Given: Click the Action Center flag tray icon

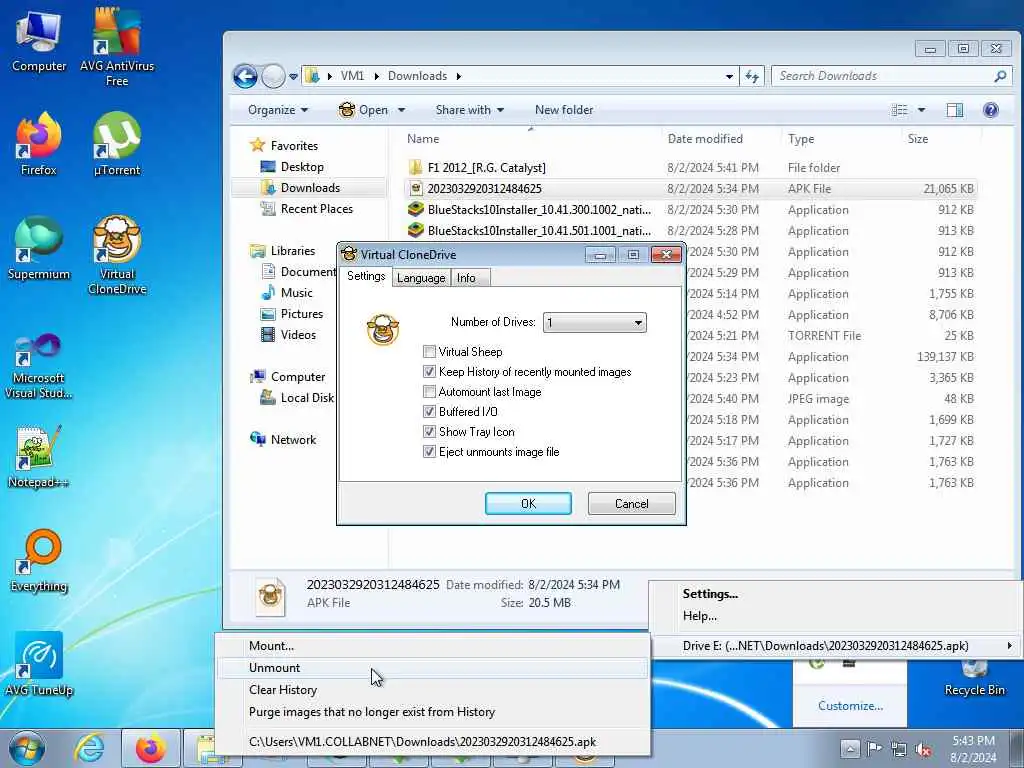Looking at the screenshot, I should (874, 748).
